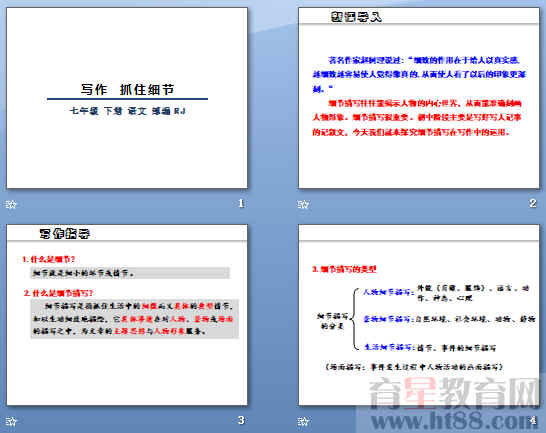
Task: Click the animation star icon under slide 2
Action: [x=303, y=204]
